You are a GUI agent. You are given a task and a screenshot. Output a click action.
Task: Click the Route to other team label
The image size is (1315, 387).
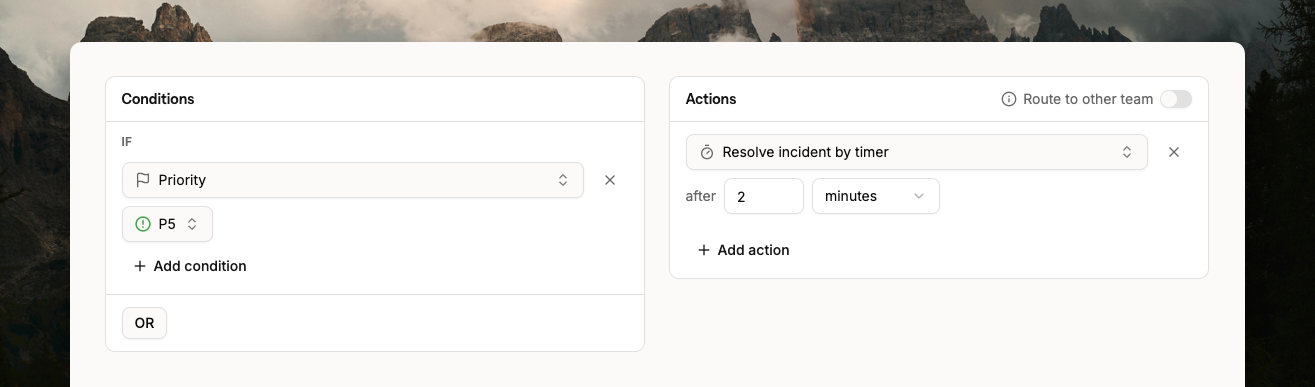[x=1088, y=99]
